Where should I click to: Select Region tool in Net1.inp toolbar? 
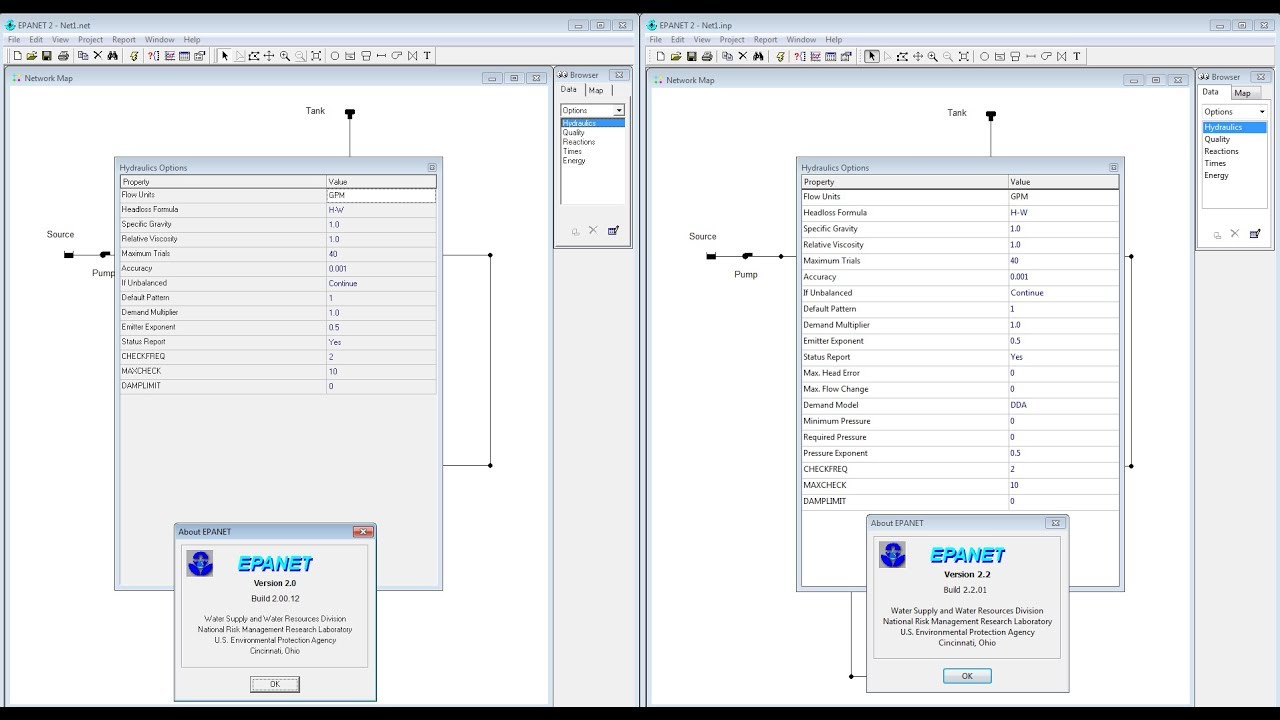point(902,56)
